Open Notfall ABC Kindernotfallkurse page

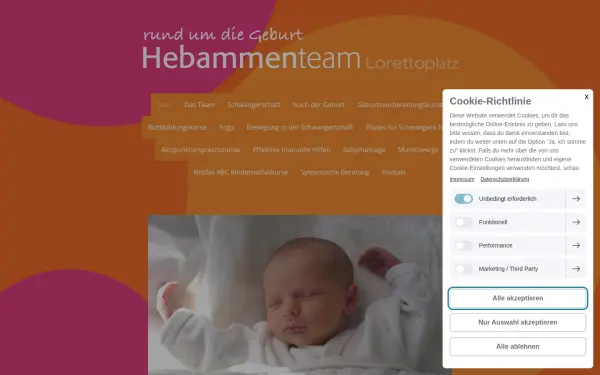point(241,172)
